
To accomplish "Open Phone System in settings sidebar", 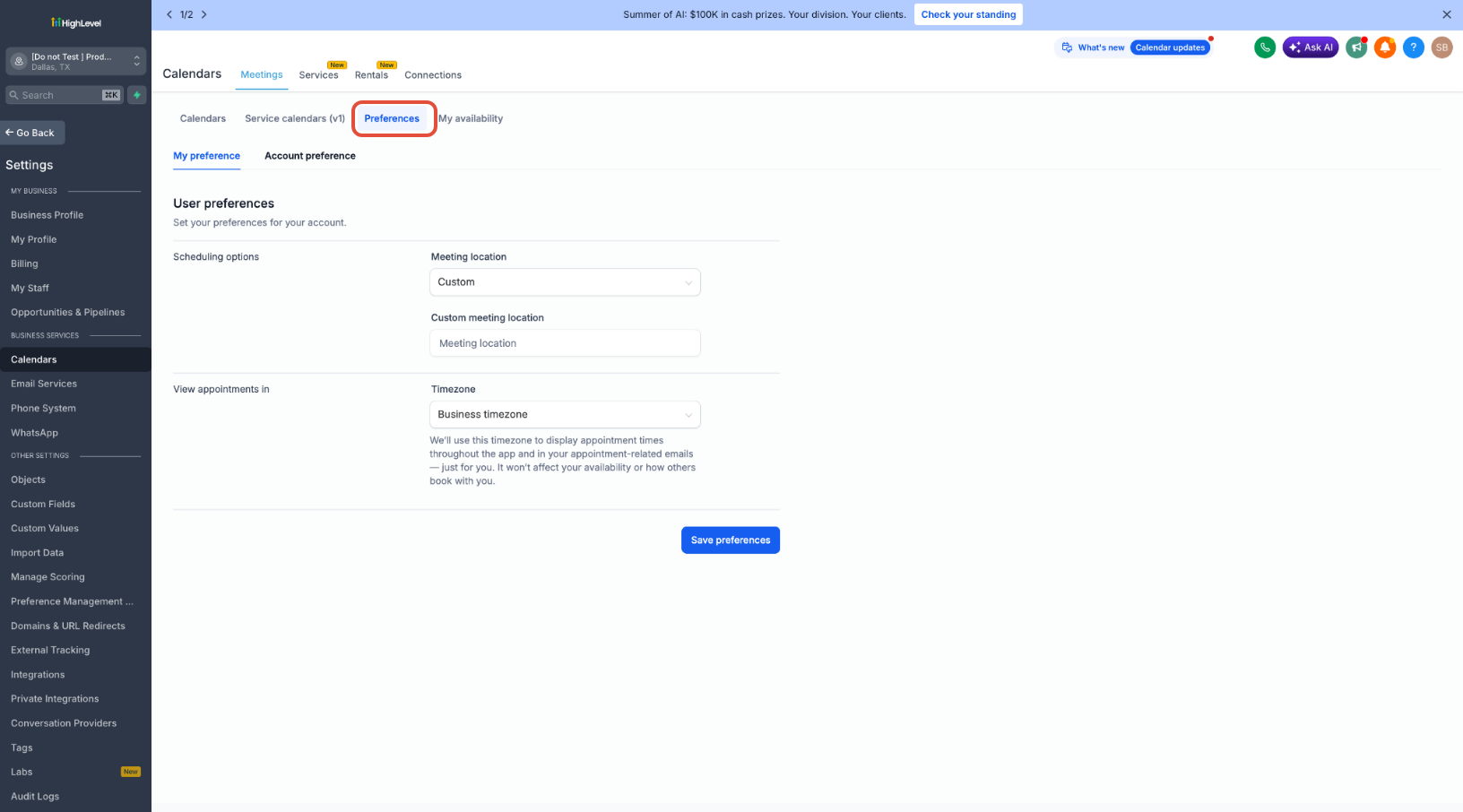I will [x=43, y=409].
